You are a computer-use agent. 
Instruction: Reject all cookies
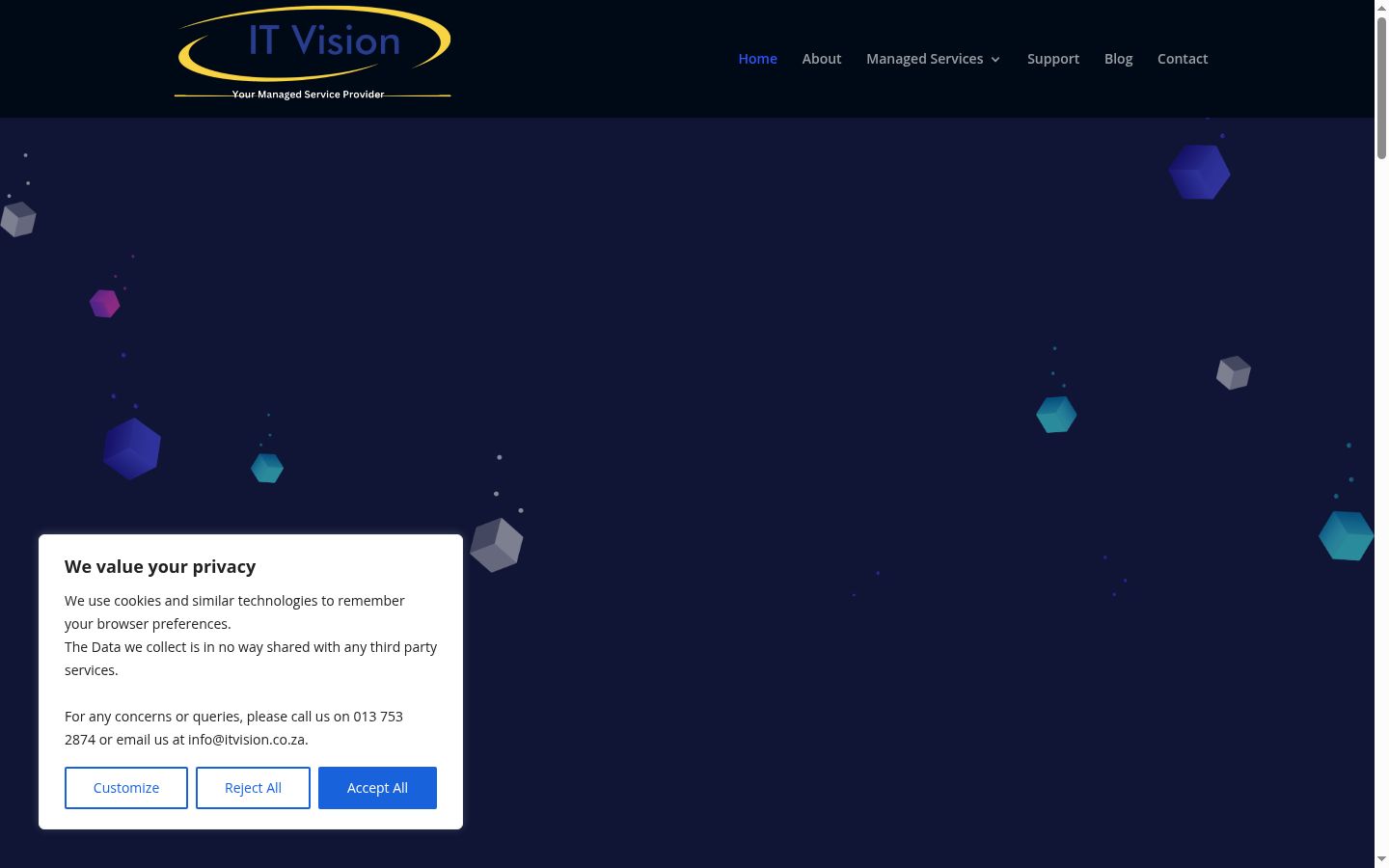253,788
